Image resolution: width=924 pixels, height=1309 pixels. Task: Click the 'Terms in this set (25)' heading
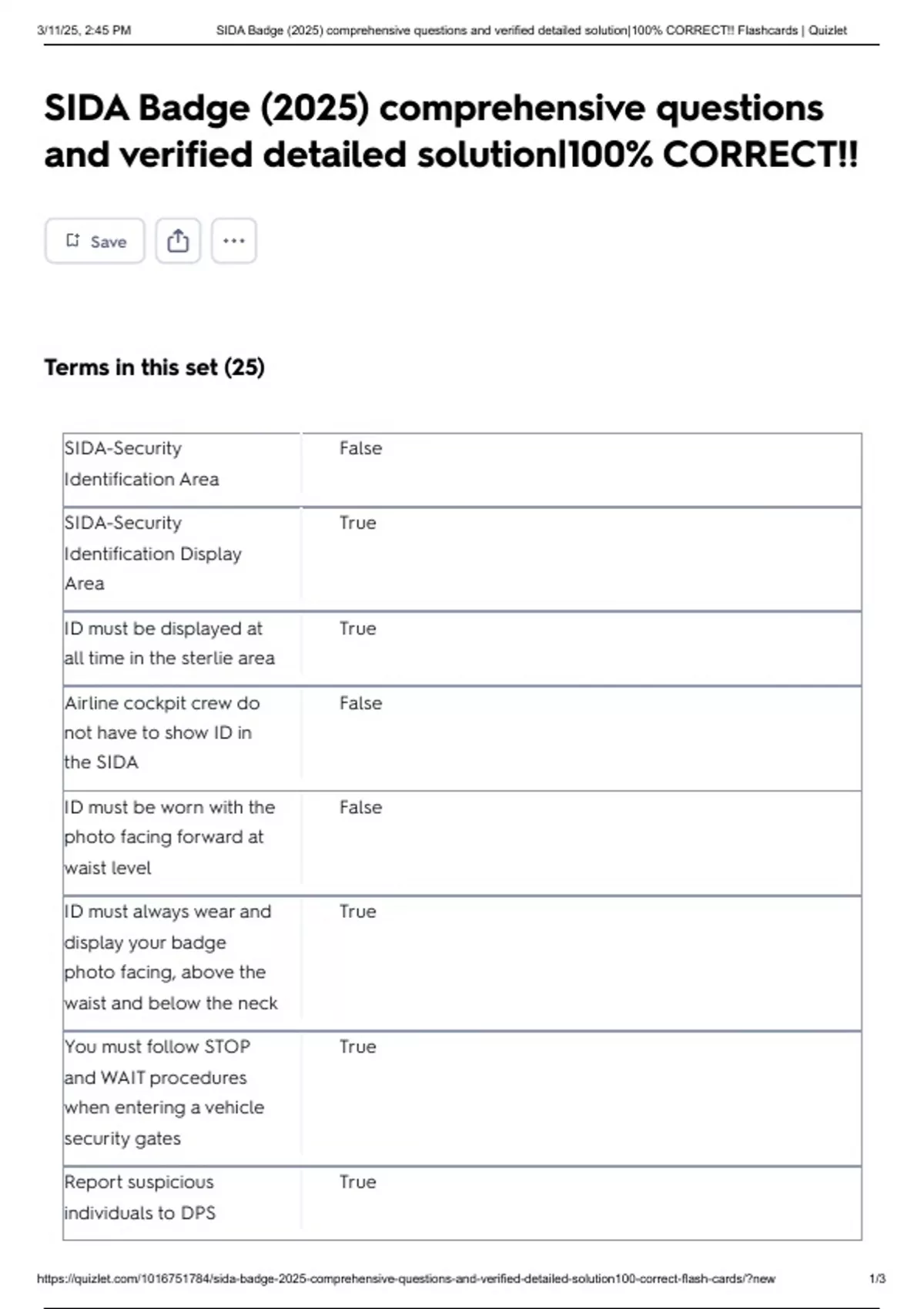pyautogui.click(x=154, y=367)
